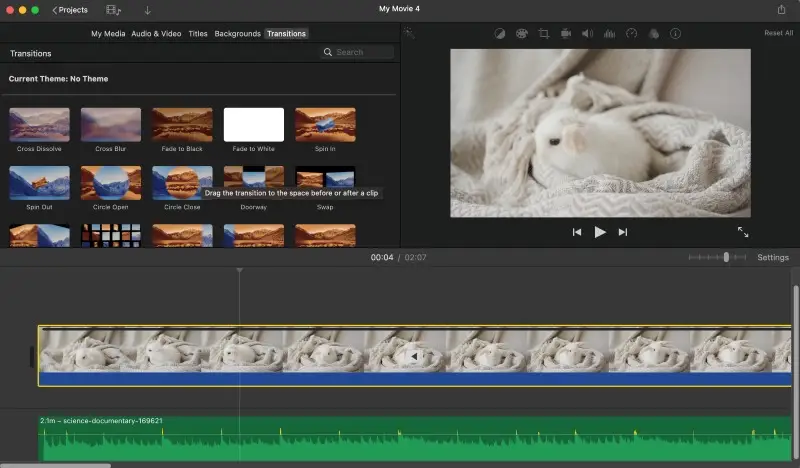Image resolution: width=800 pixels, height=468 pixels.
Task: Open the Stabilization camera tool
Action: 566,33
